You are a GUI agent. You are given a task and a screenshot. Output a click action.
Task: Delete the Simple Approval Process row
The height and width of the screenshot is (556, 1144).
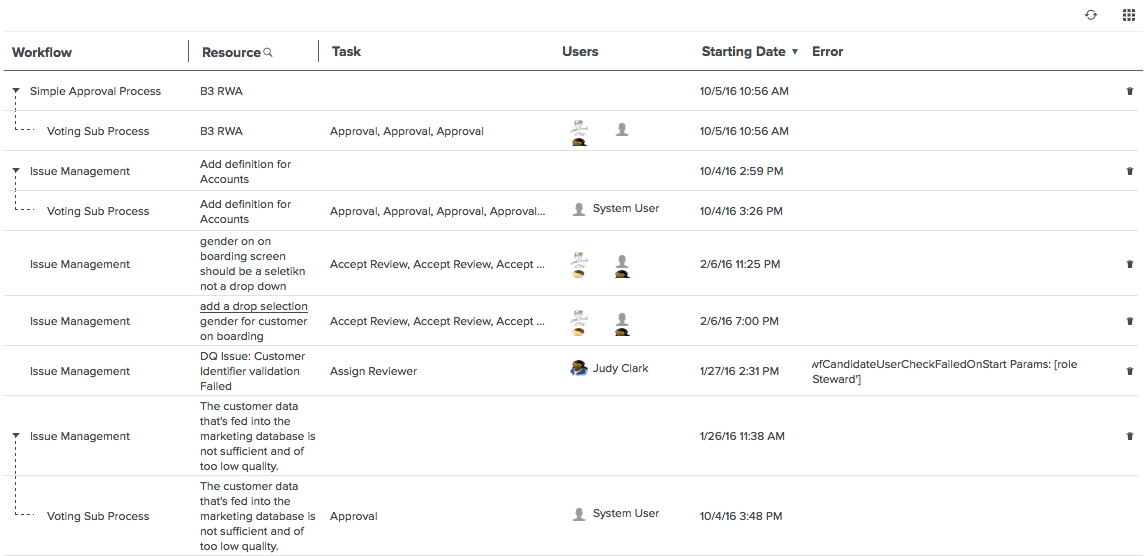click(1130, 91)
